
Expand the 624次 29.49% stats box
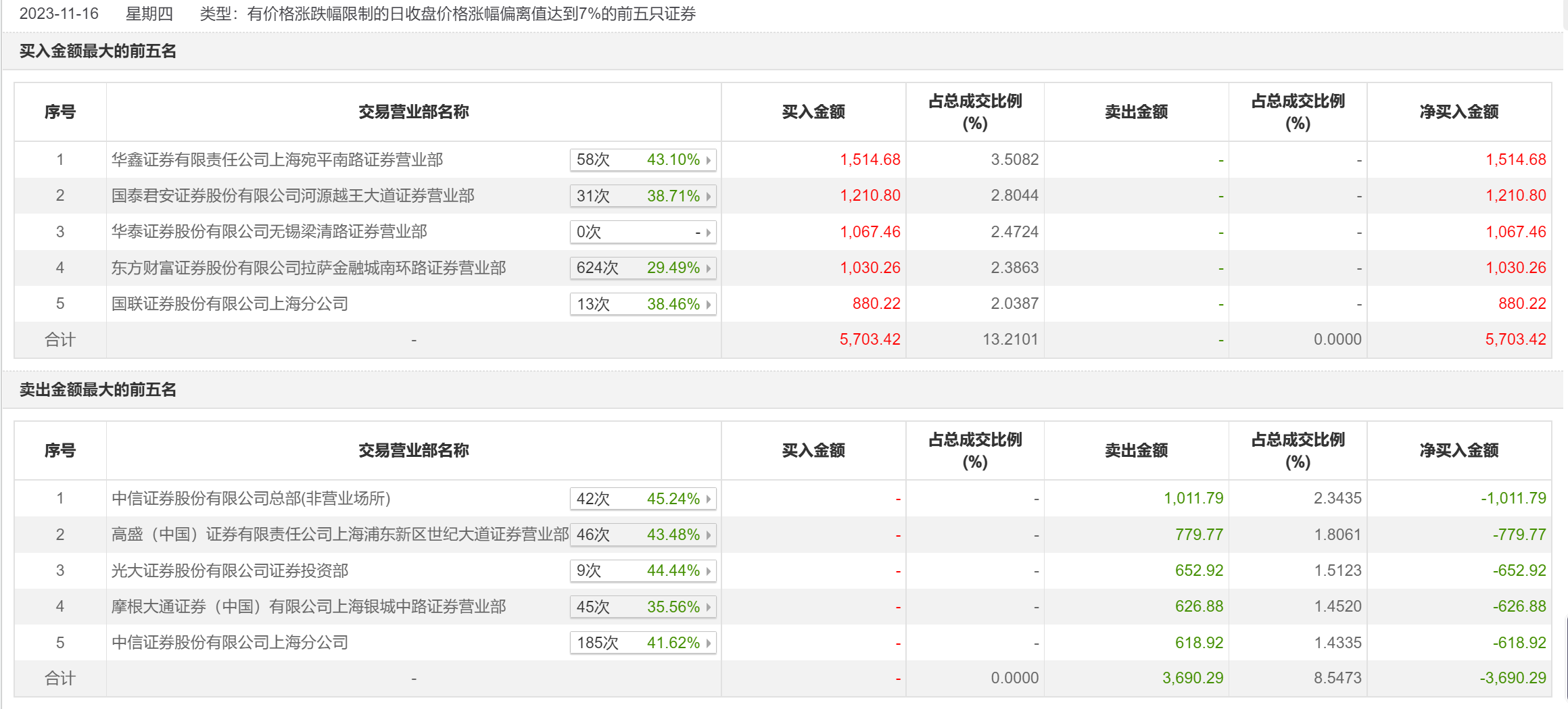tap(643, 268)
